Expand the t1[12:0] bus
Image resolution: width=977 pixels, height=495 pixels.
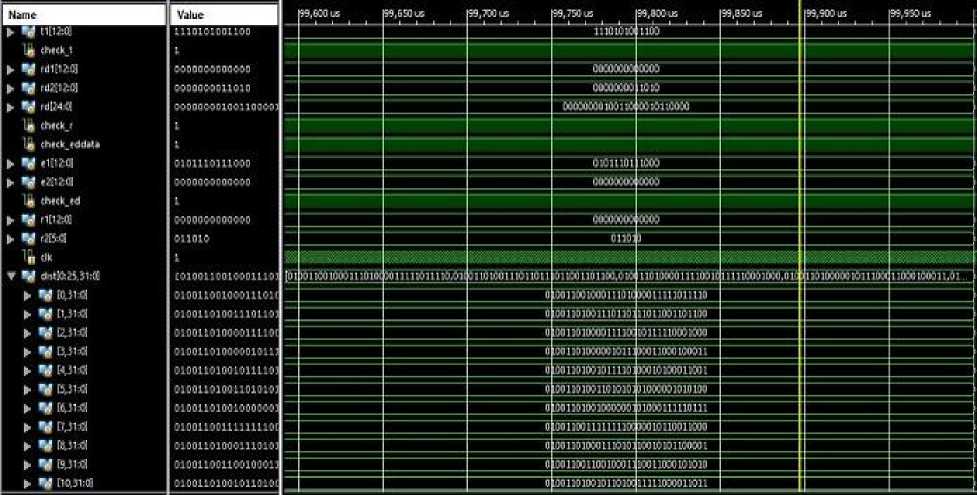click(x=11, y=31)
